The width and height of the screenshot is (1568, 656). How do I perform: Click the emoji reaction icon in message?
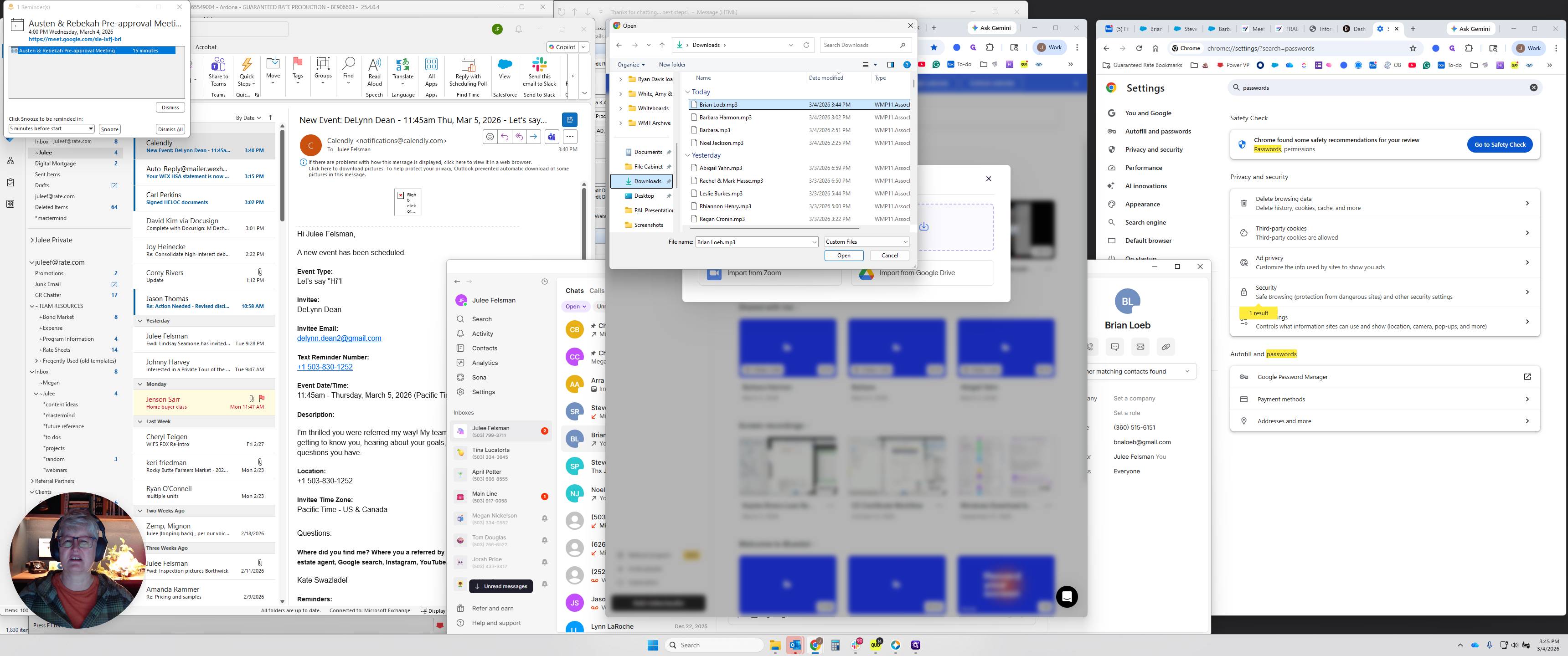(490, 137)
